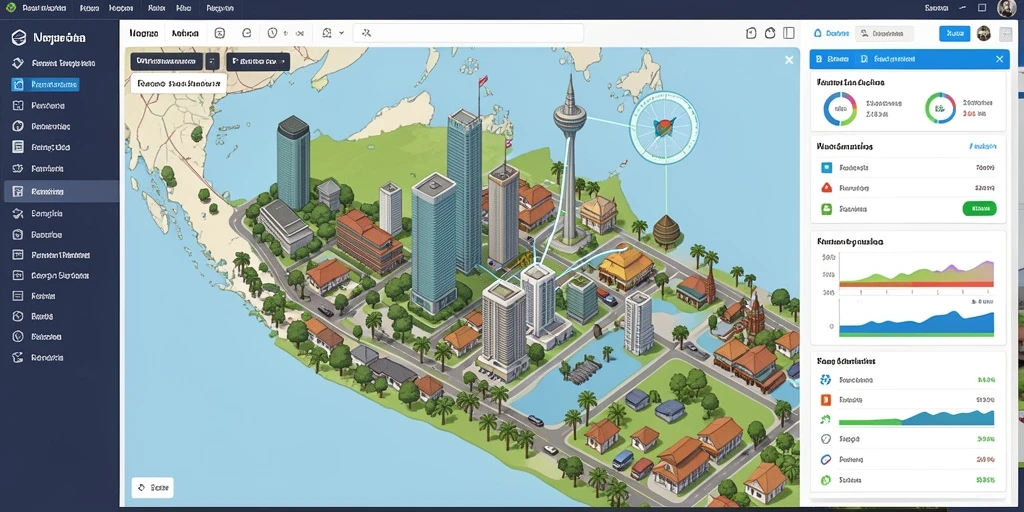Switch to the second tab in top toolbar
This screenshot has width=1024, height=512.
click(185, 33)
